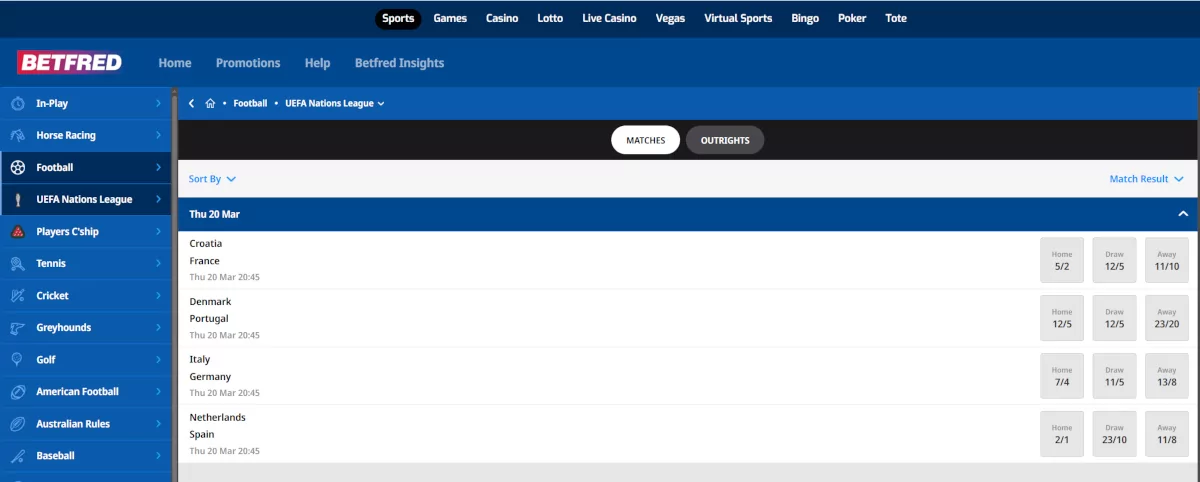
Task: Open Virtual Sports section
Action: pyautogui.click(x=738, y=18)
